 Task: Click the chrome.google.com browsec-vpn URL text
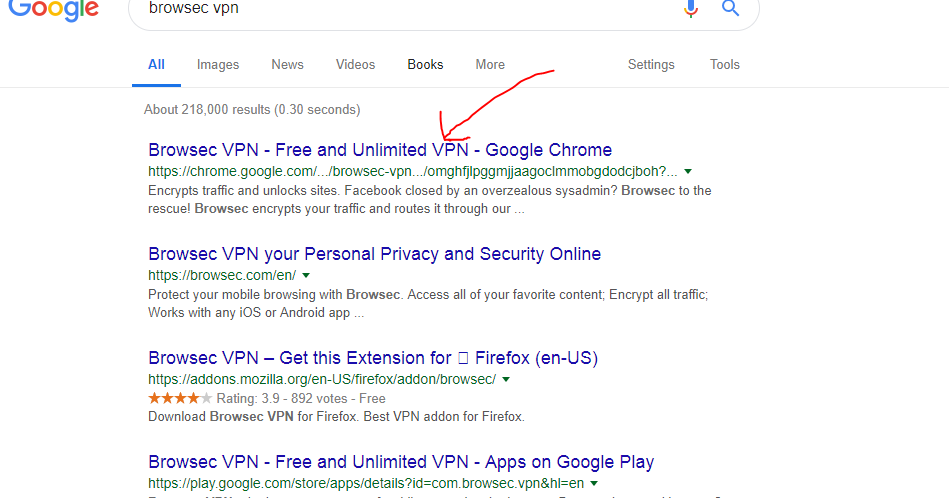[413, 171]
